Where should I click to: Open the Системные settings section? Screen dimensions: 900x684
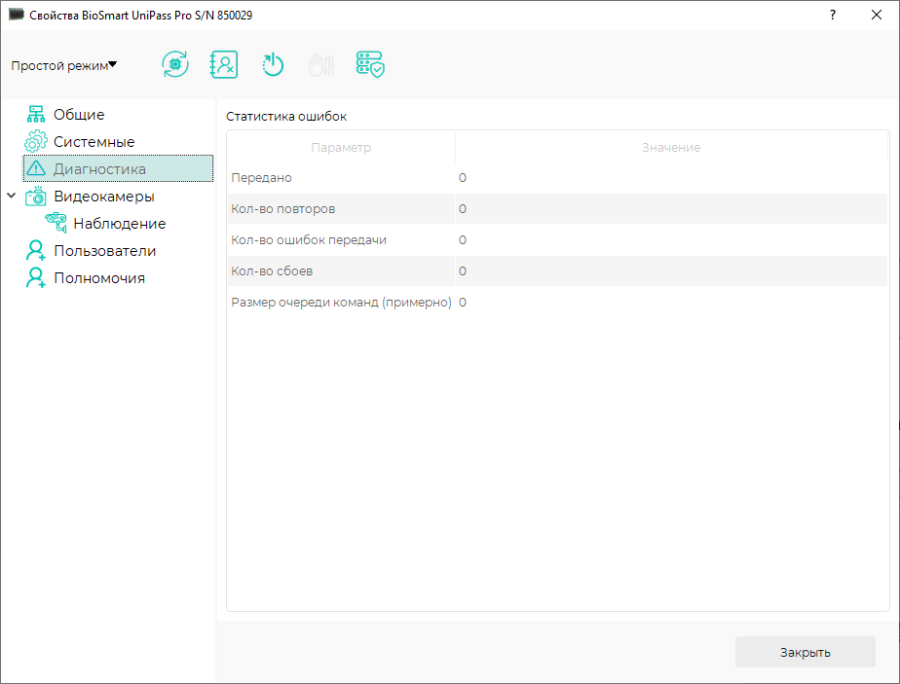tap(94, 142)
